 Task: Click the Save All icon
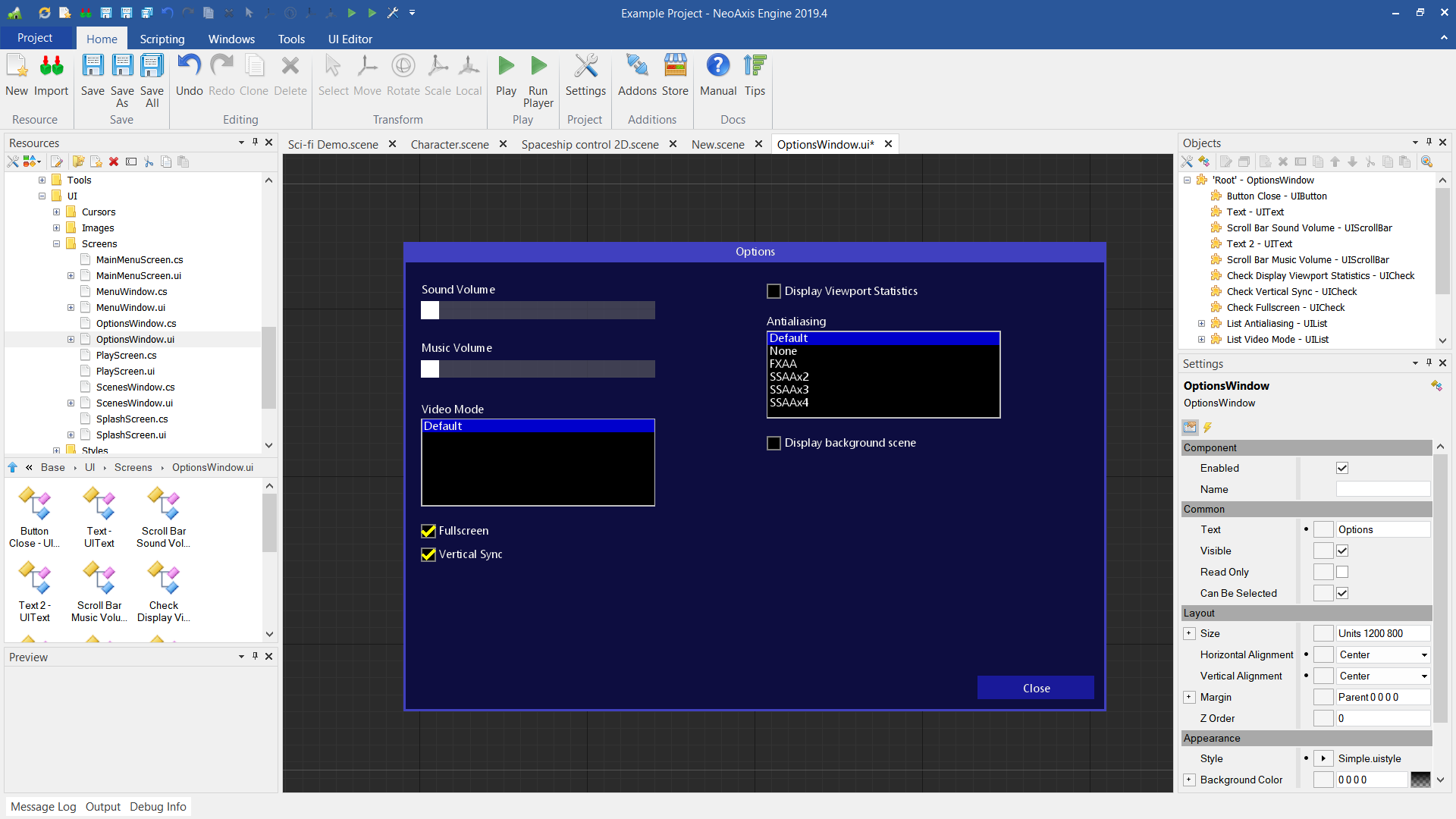click(x=152, y=67)
